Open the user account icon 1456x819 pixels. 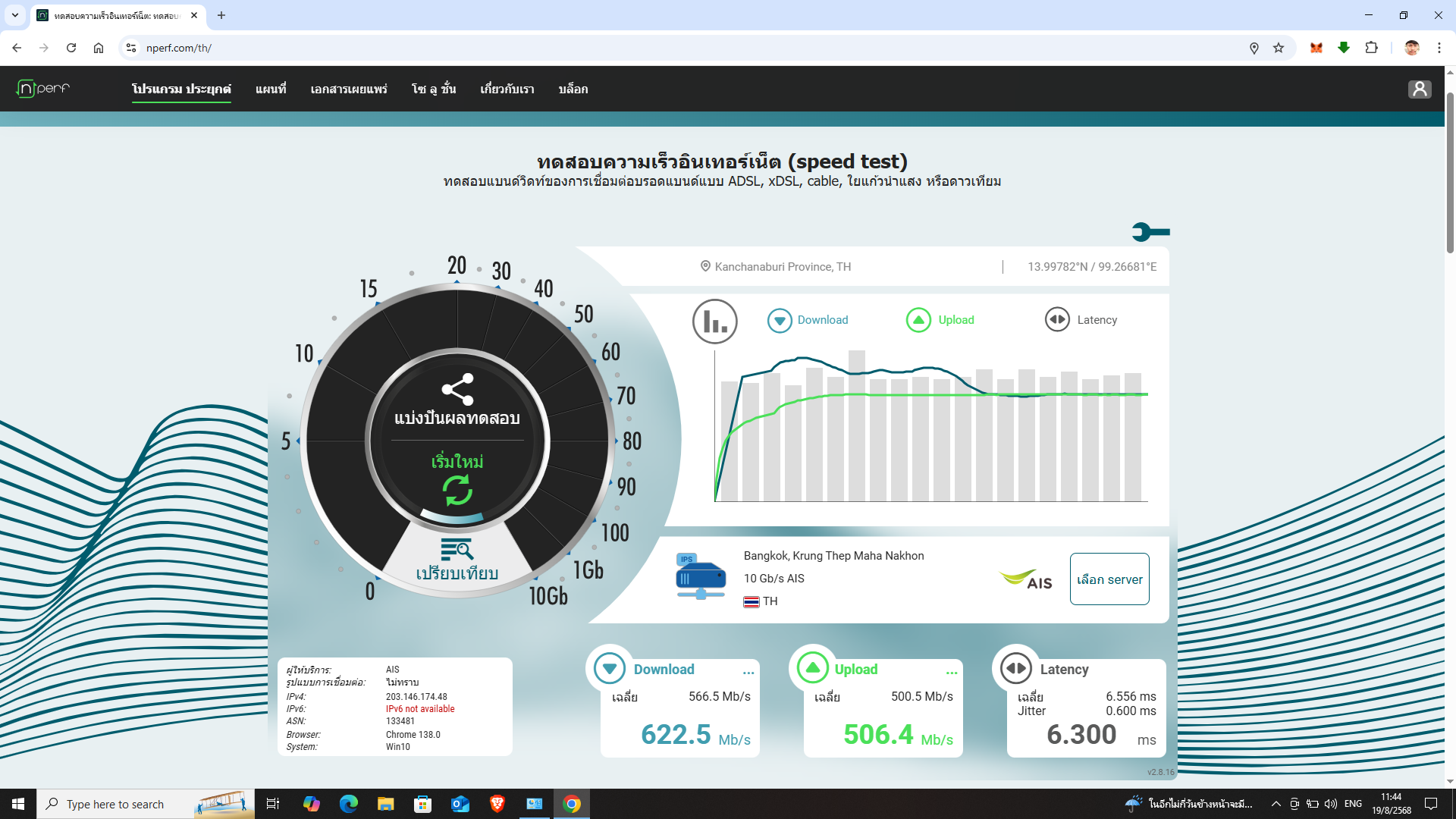(x=1420, y=89)
